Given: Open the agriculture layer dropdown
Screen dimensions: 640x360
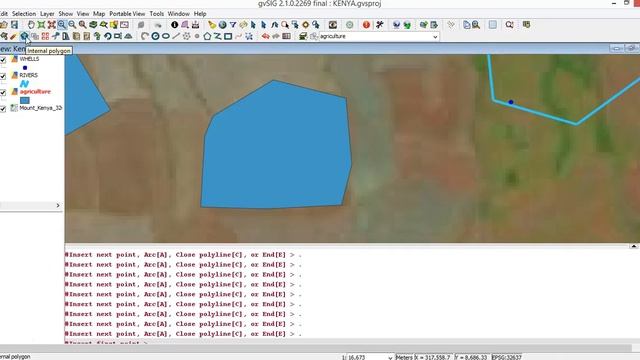Looking at the screenshot, I should click(x=435, y=37).
